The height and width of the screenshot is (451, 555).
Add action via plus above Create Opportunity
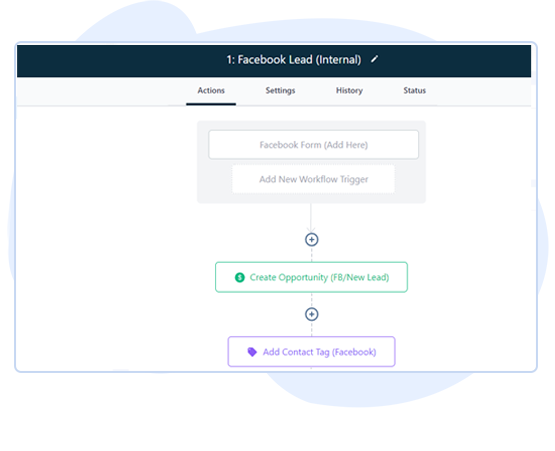311,240
